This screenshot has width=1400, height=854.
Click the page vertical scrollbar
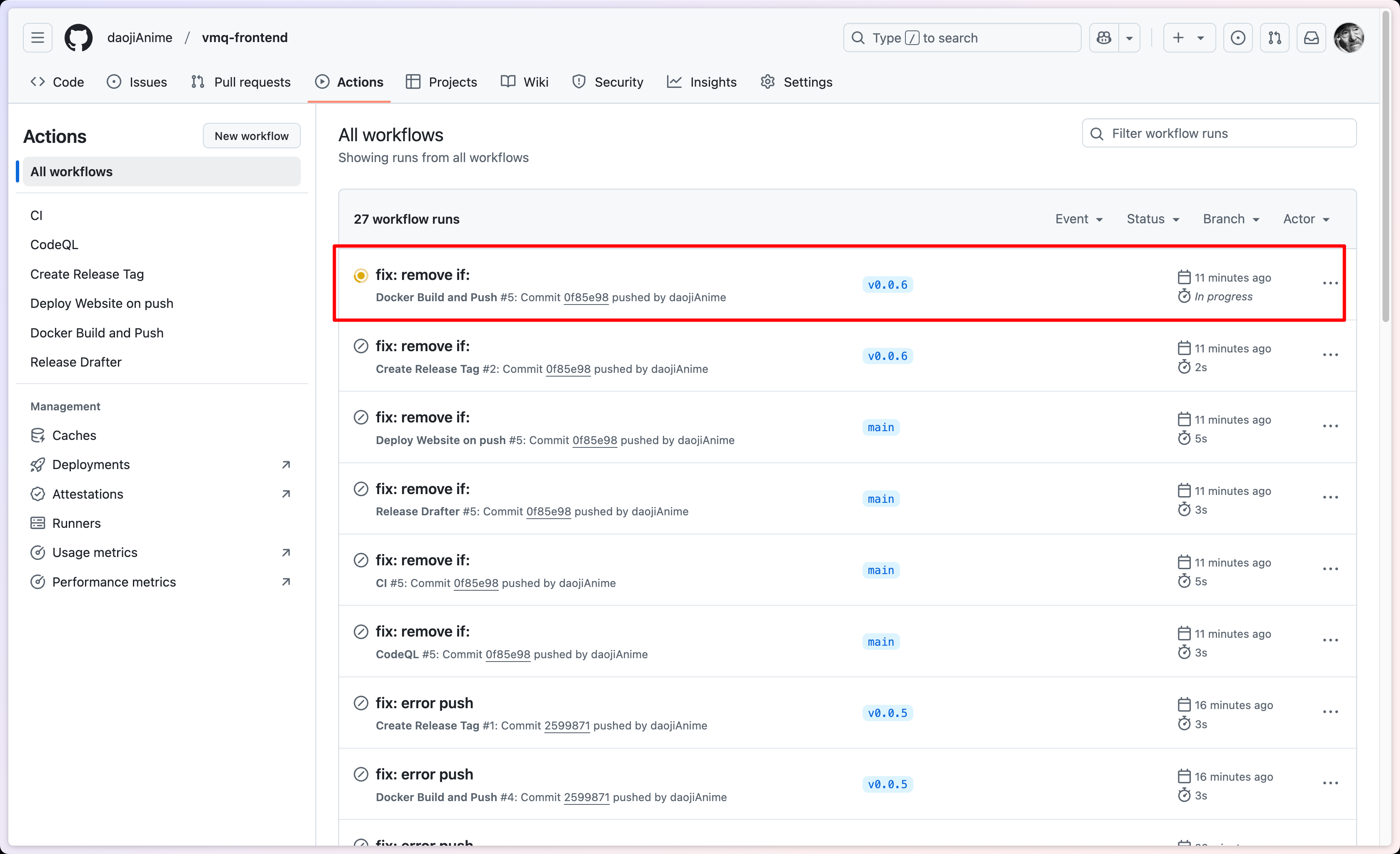point(1386,166)
